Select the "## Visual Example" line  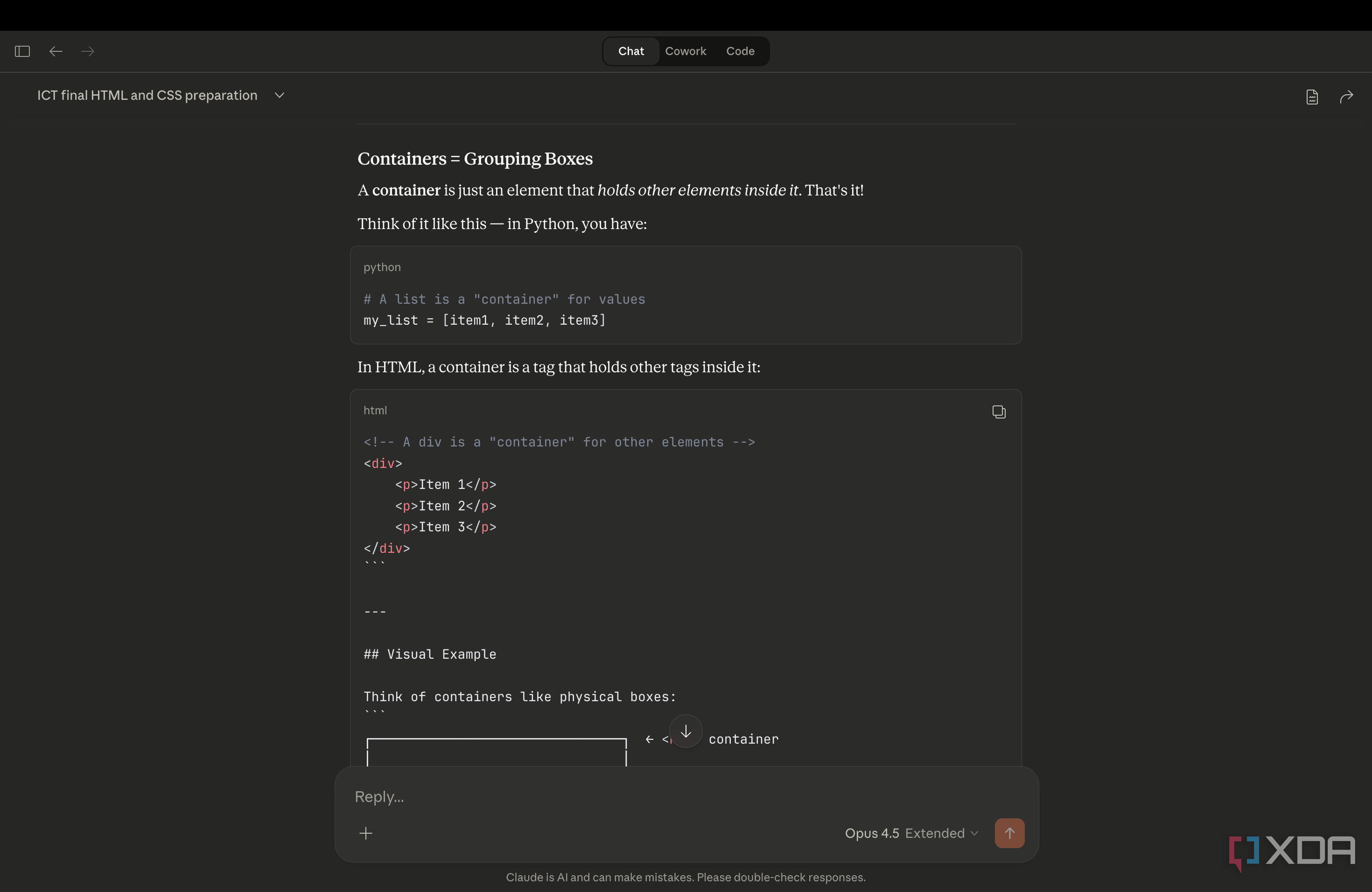[429, 654]
